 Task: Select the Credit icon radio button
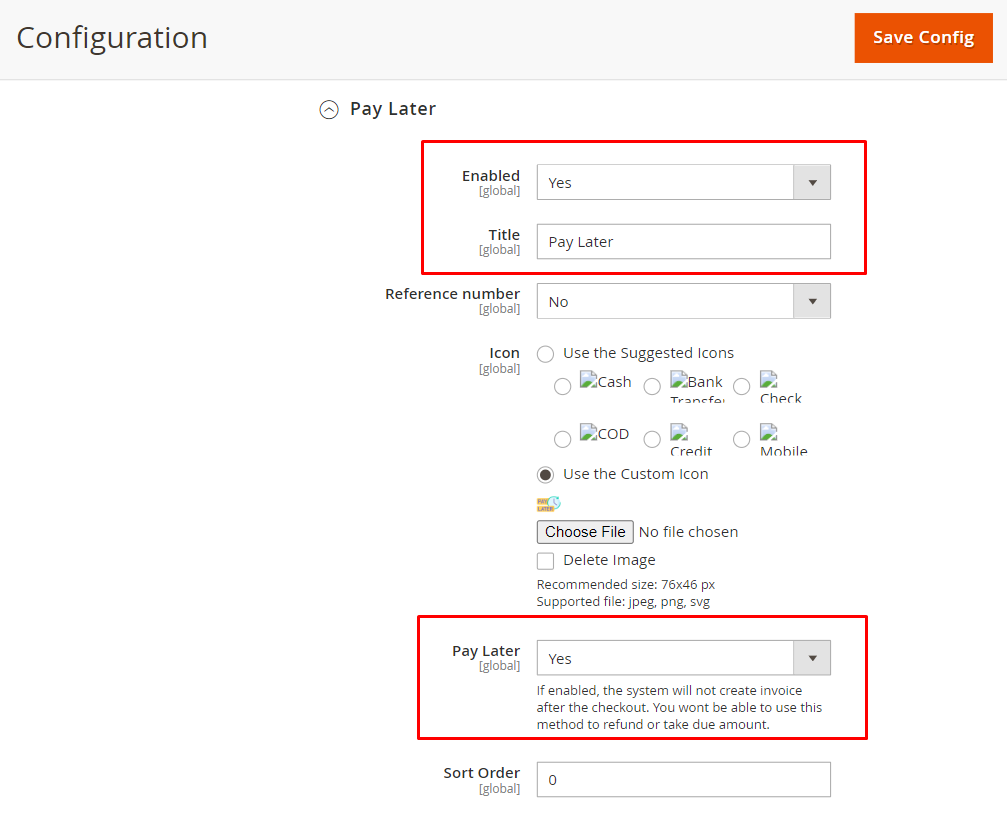tap(652, 439)
